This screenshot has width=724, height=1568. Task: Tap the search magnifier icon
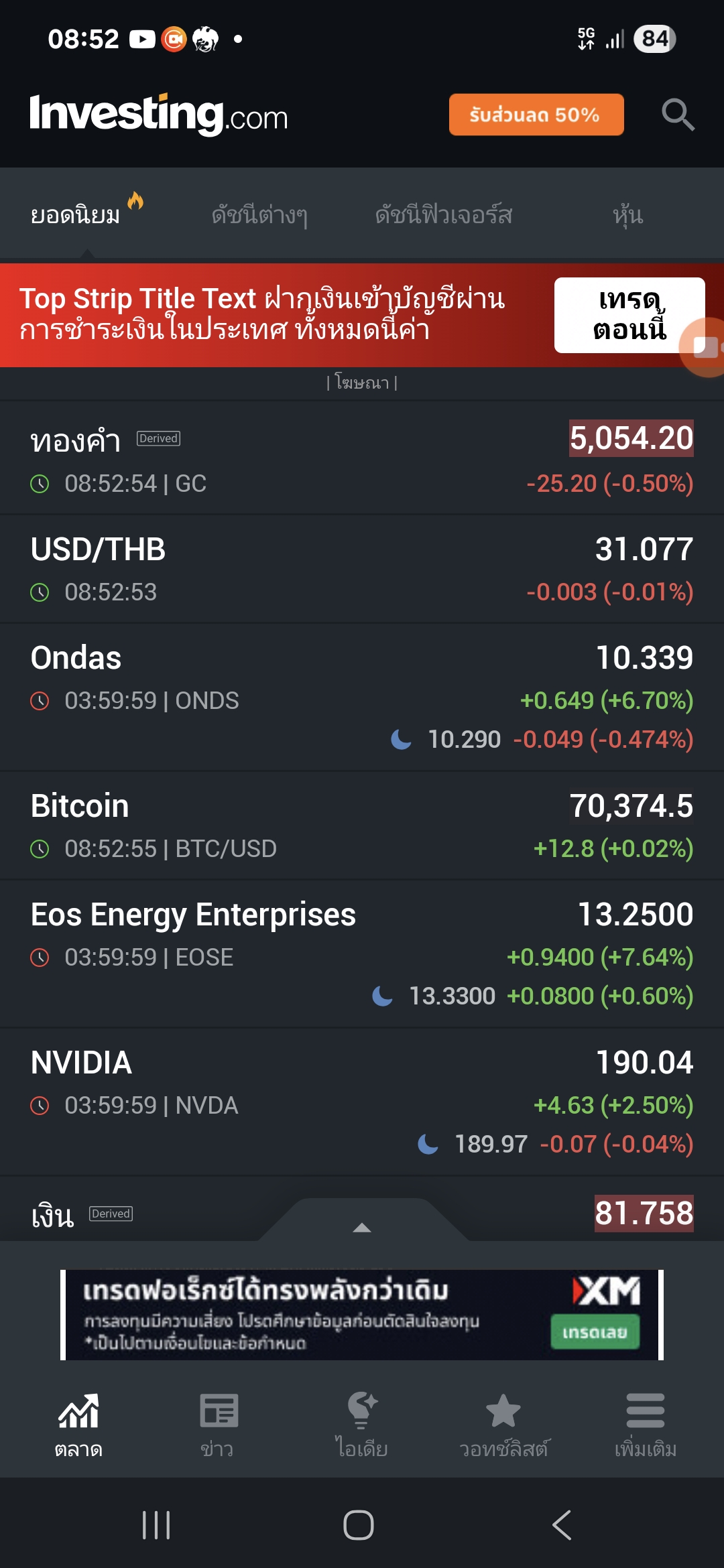[x=677, y=115]
